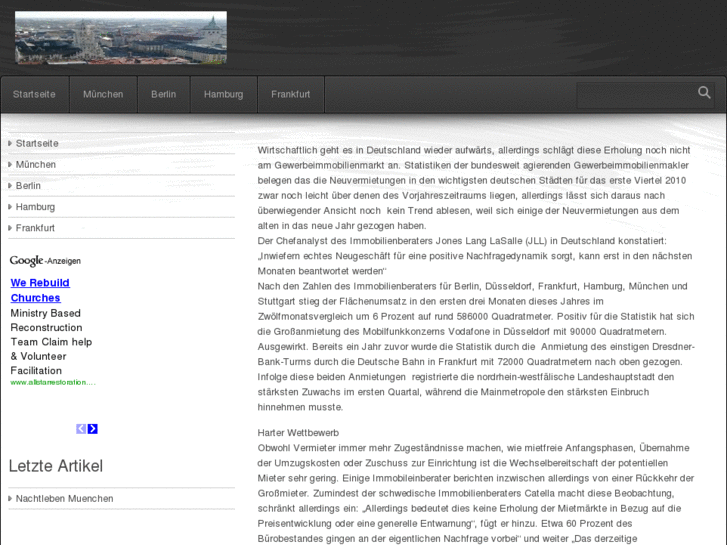
Task: Open Hamburg in the top navigation bar
Action: (x=223, y=94)
